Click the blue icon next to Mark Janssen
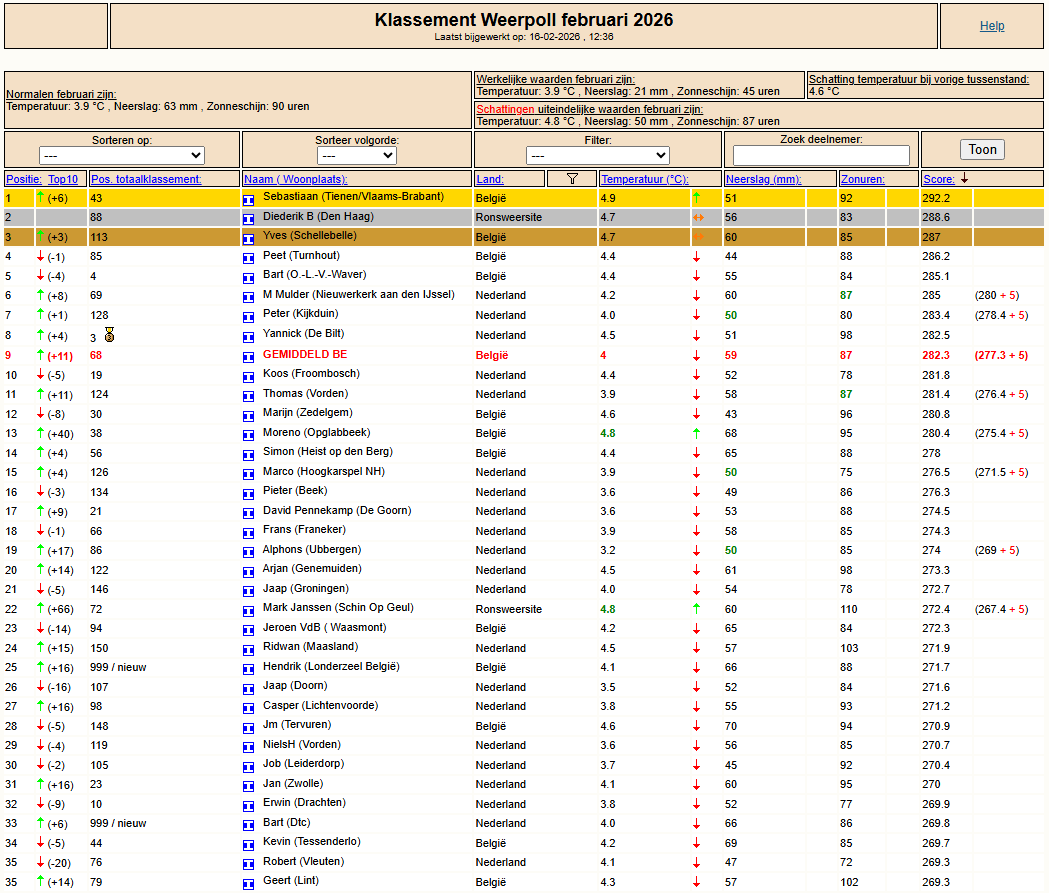The height and width of the screenshot is (893, 1049). coord(249,609)
